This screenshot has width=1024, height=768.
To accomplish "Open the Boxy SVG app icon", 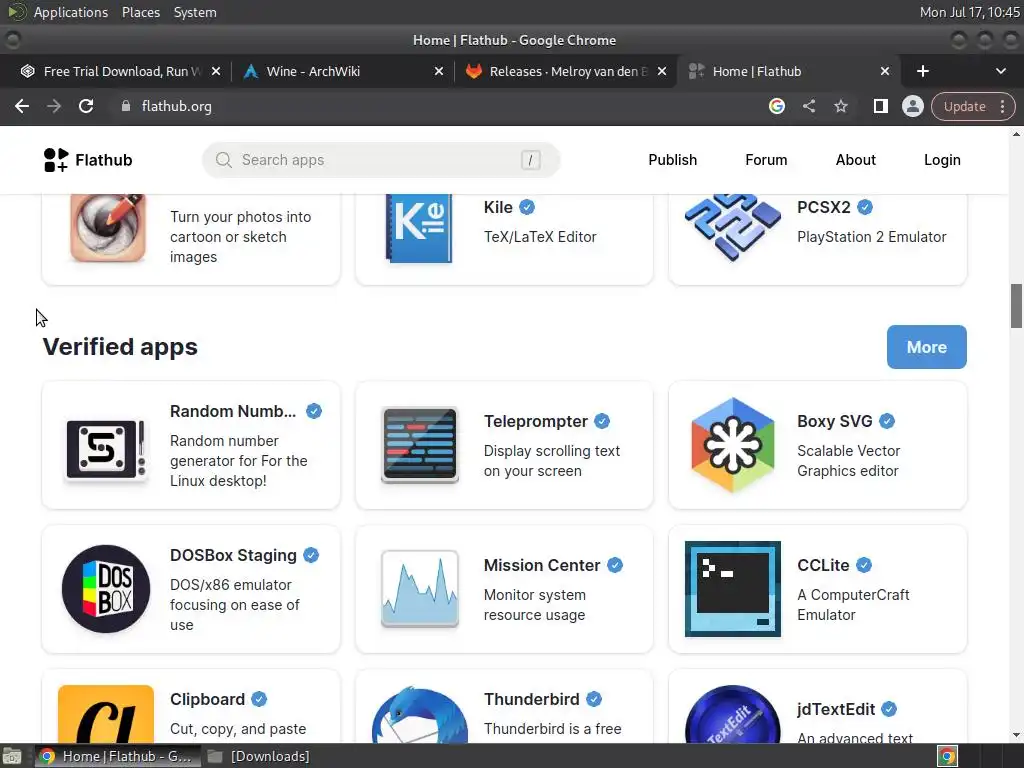I will click(x=733, y=445).
